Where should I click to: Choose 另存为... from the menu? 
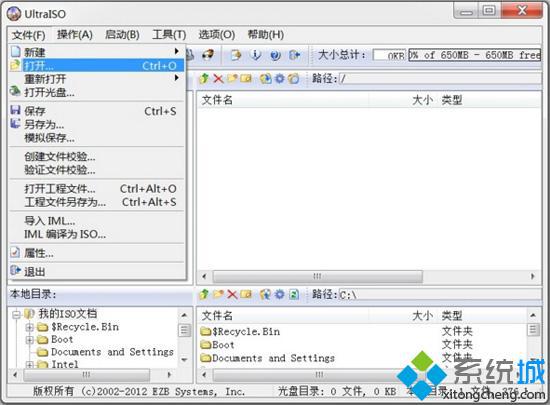pyautogui.click(x=96, y=124)
